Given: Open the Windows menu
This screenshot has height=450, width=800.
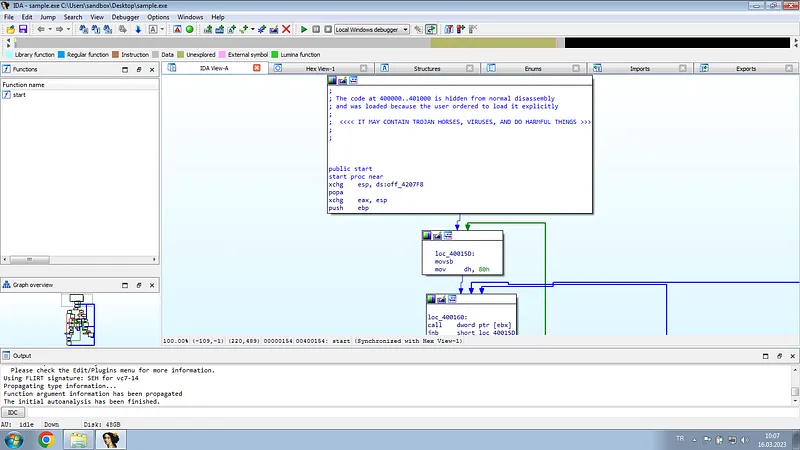Looking at the screenshot, I should click(x=190, y=17).
